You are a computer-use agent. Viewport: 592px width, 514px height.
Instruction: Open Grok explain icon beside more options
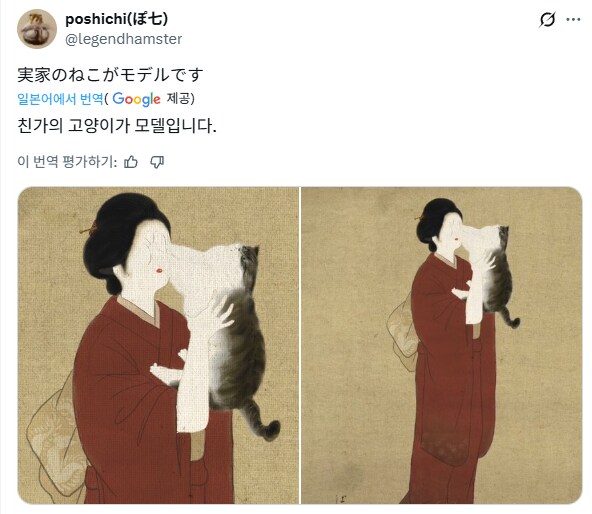point(547,20)
